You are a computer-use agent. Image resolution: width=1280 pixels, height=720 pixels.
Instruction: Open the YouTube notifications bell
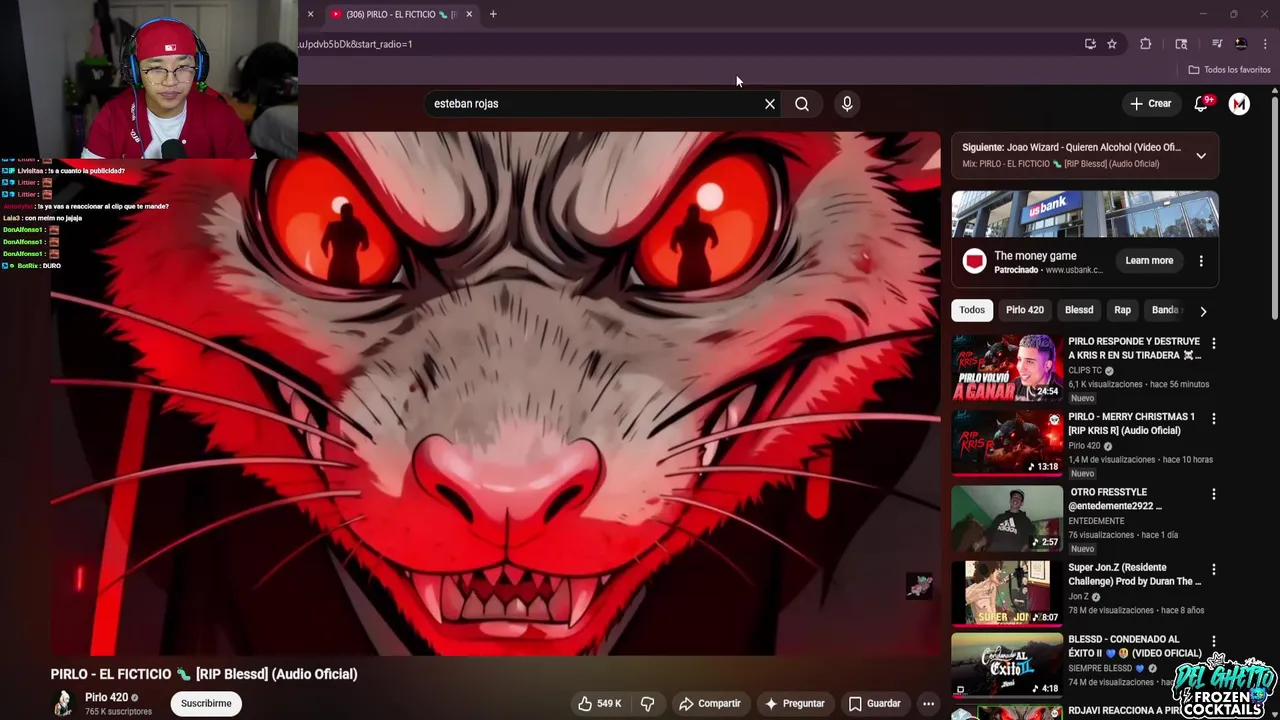(1202, 104)
